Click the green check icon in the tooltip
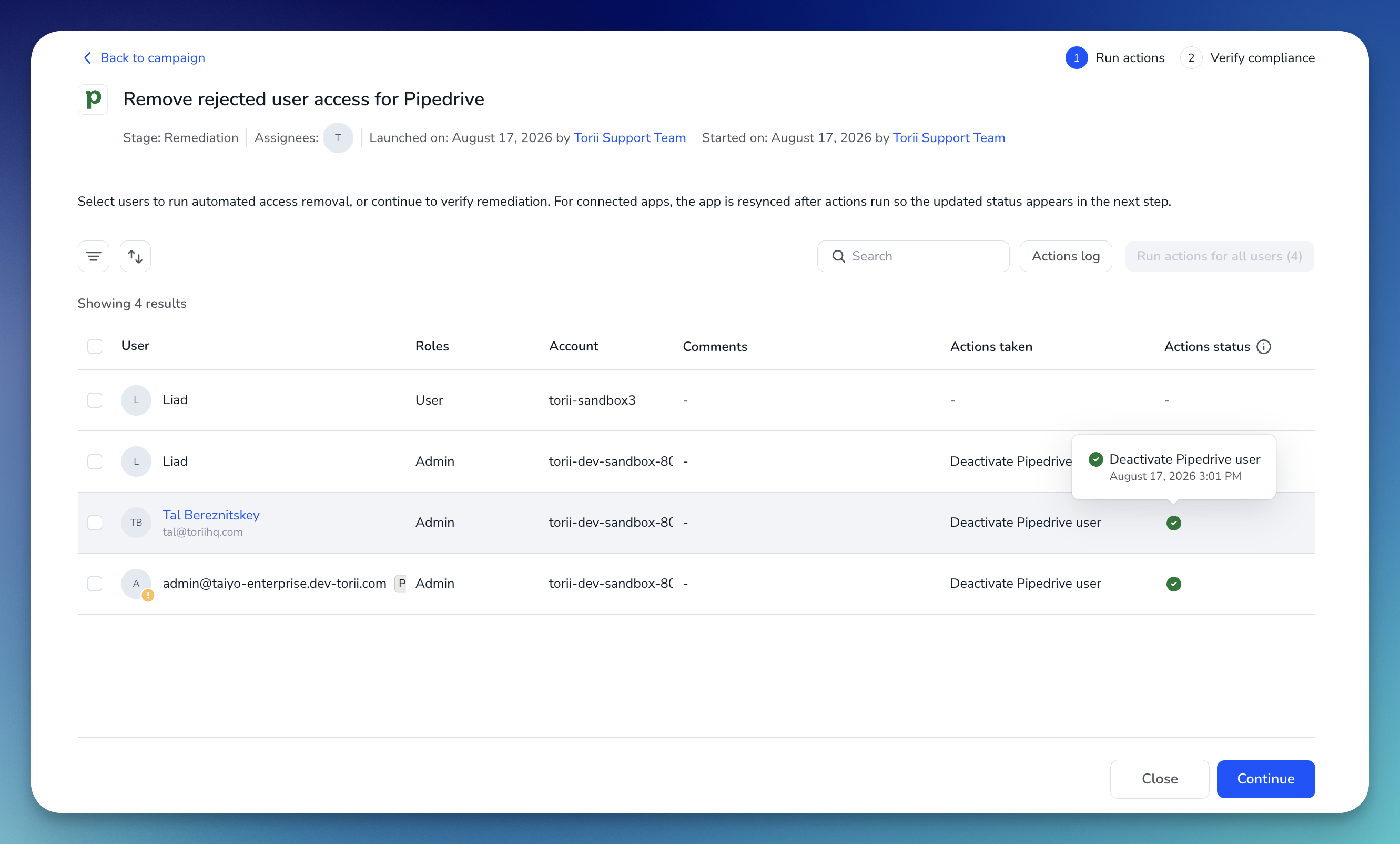The height and width of the screenshot is (844, 1400). [1096, 459]
